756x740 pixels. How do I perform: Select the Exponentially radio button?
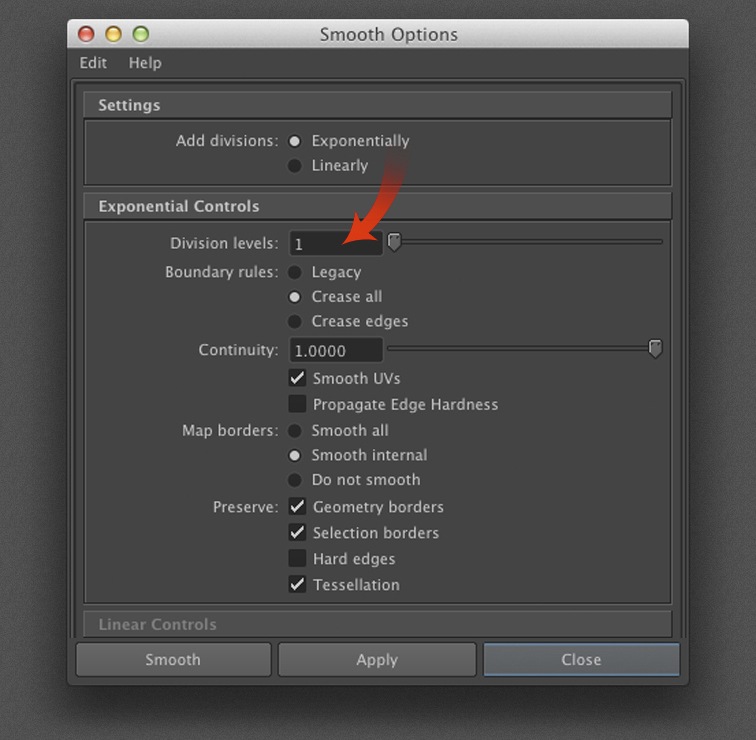[x=295, y=141]
